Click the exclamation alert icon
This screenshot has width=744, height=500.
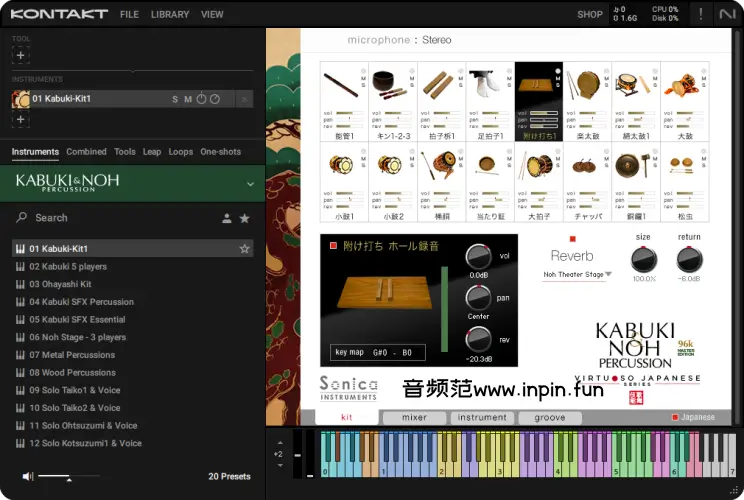coord(700,14)
